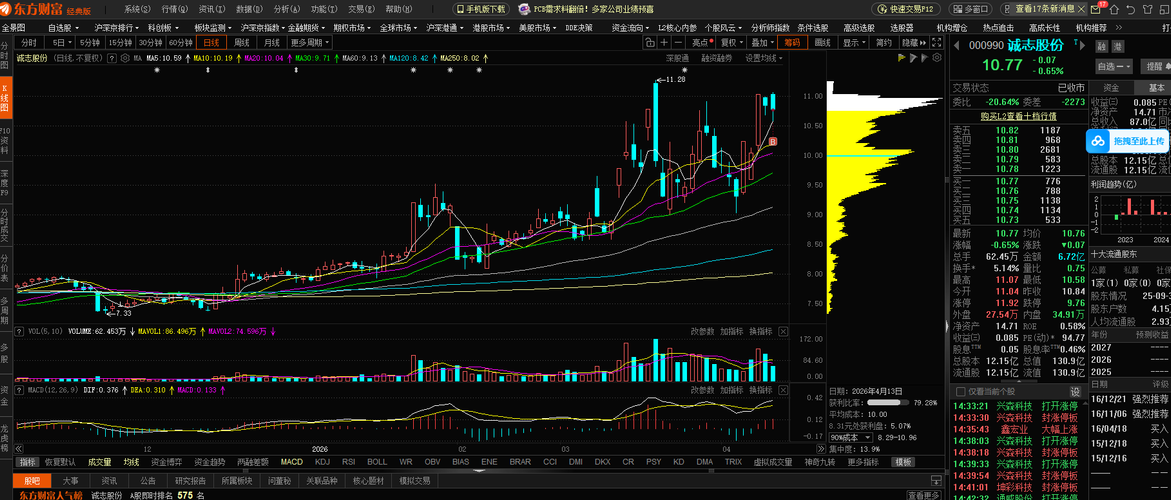Switch to 简约 simple display mode
1171x500 pixels.
[883, 43]
